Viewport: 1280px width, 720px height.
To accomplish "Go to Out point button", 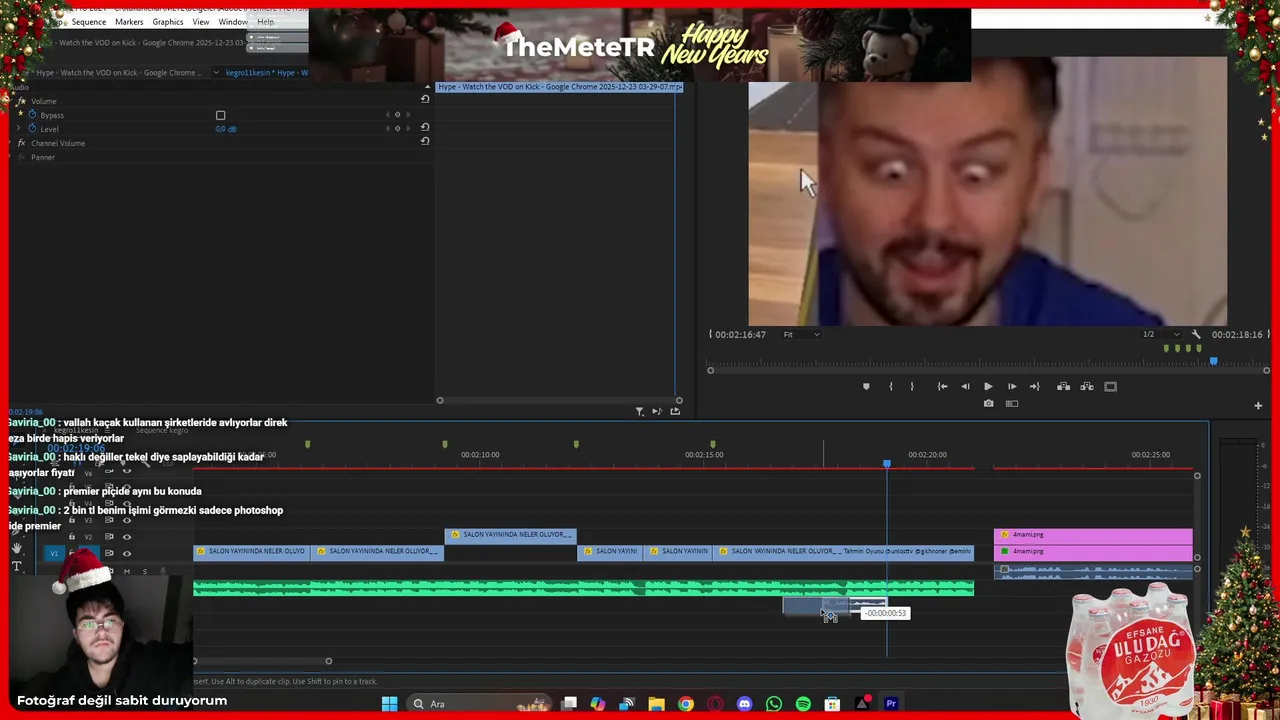I will point(1035,386).
